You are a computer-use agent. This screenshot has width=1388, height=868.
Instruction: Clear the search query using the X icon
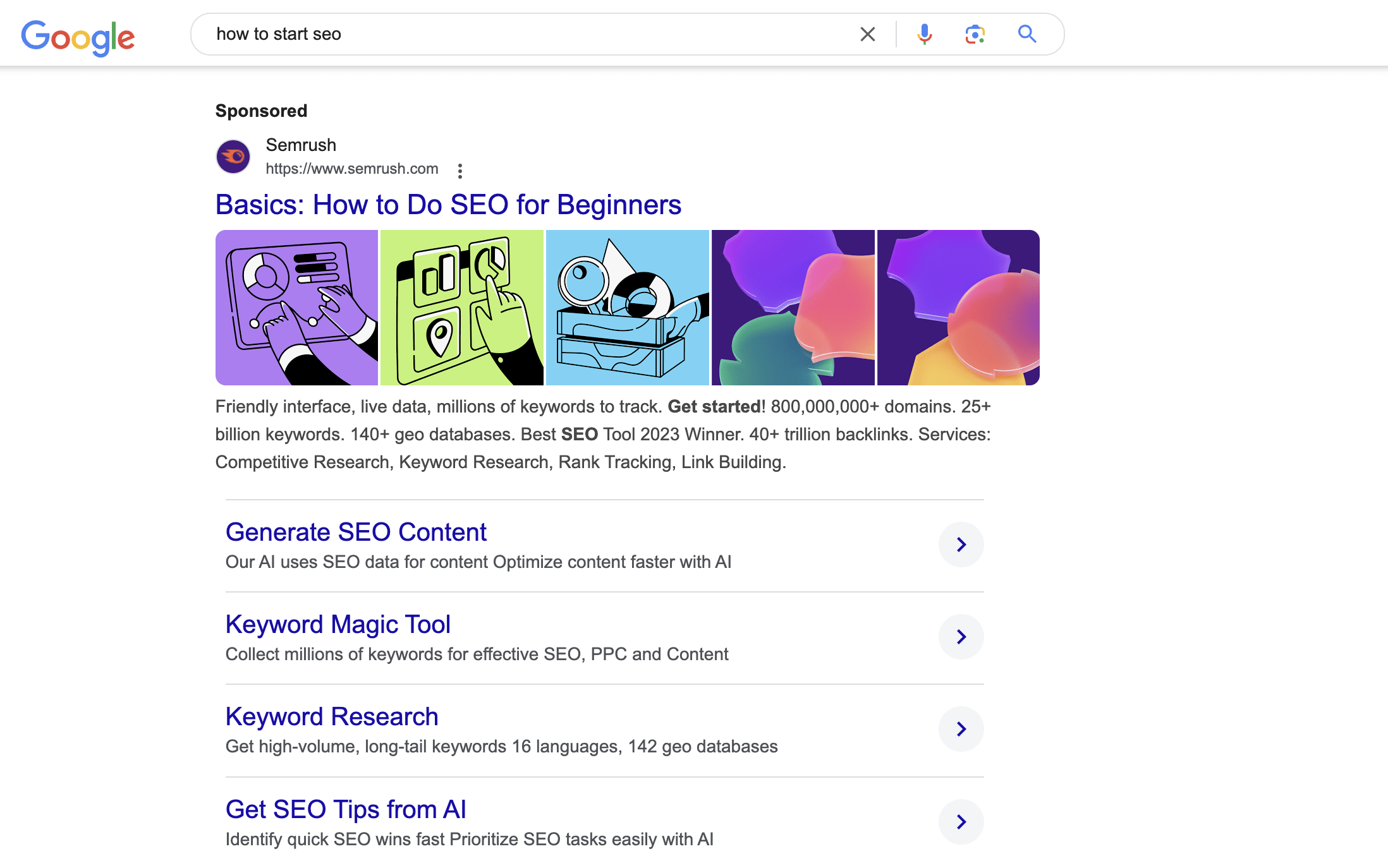pos(867,34)
